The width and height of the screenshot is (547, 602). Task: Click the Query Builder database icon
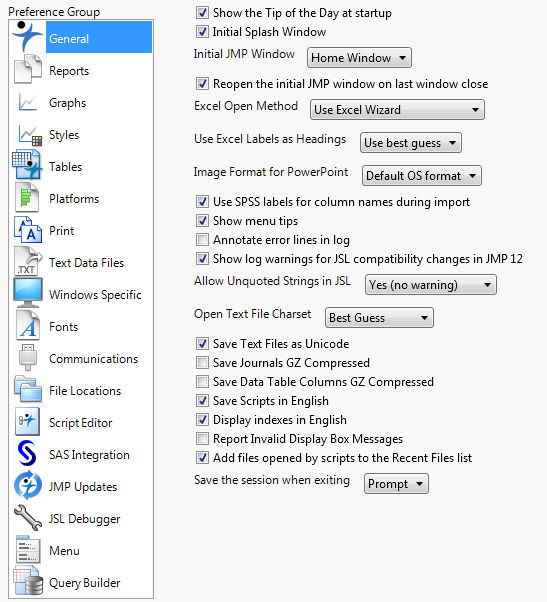tap(28, 580)
